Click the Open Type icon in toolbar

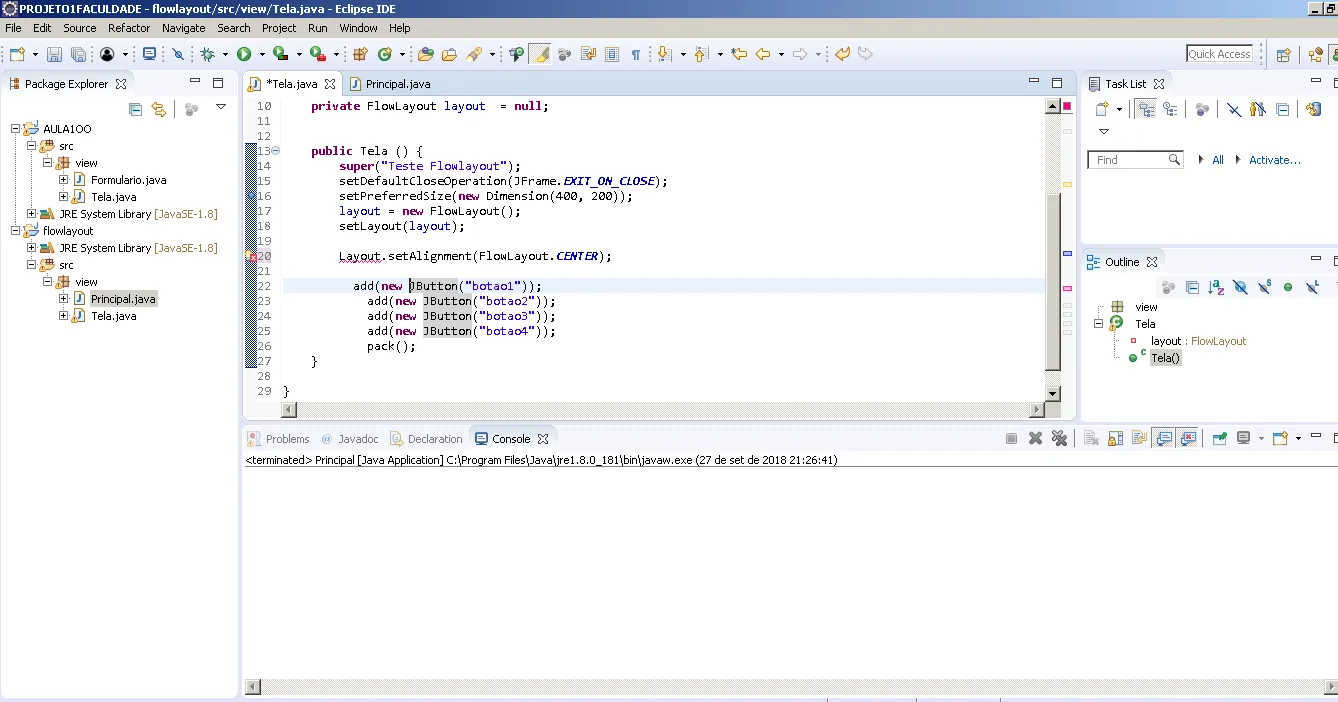tap(426, 54)
